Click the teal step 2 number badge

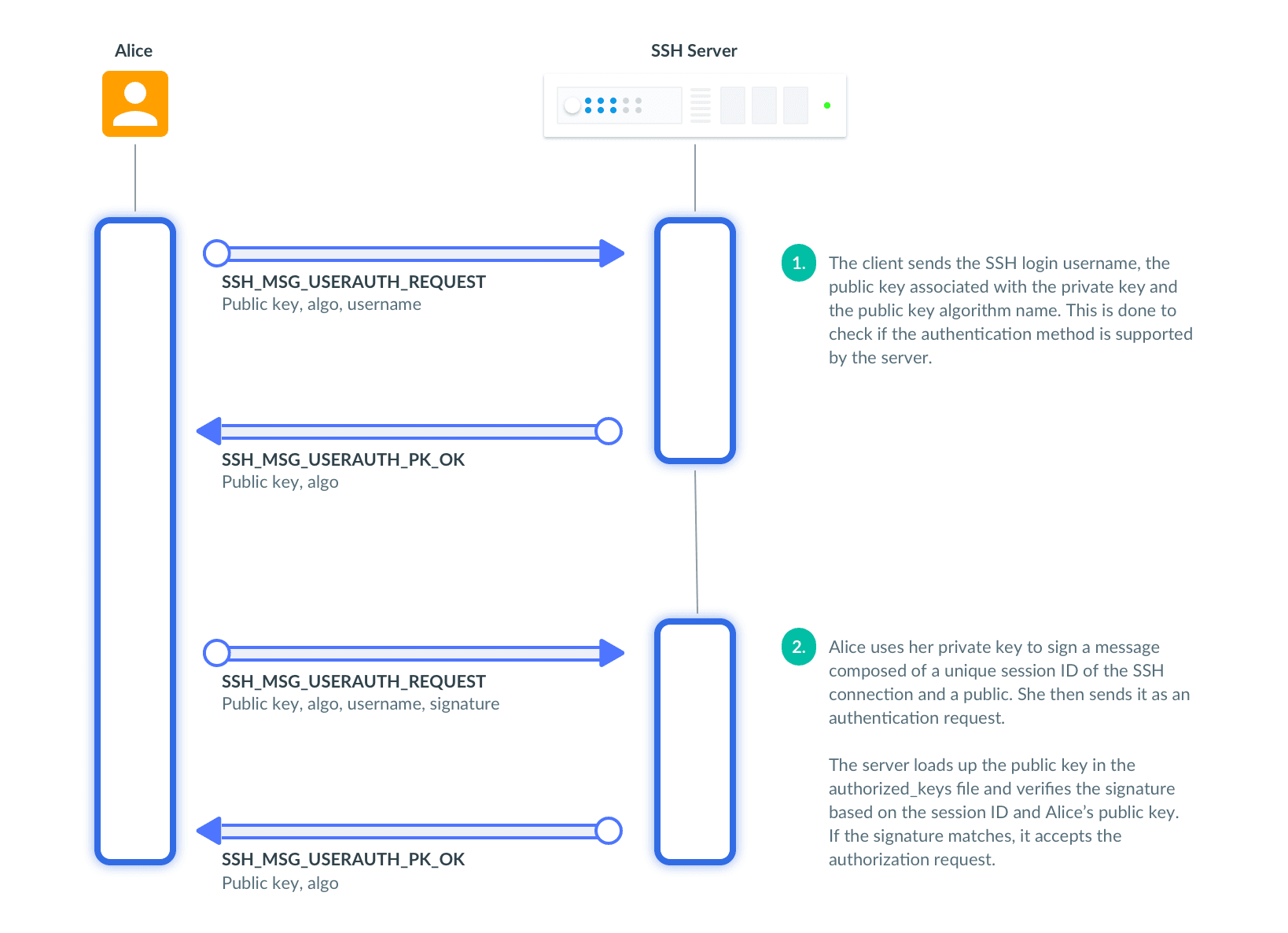pyautogui.click(x=798, y=647)
